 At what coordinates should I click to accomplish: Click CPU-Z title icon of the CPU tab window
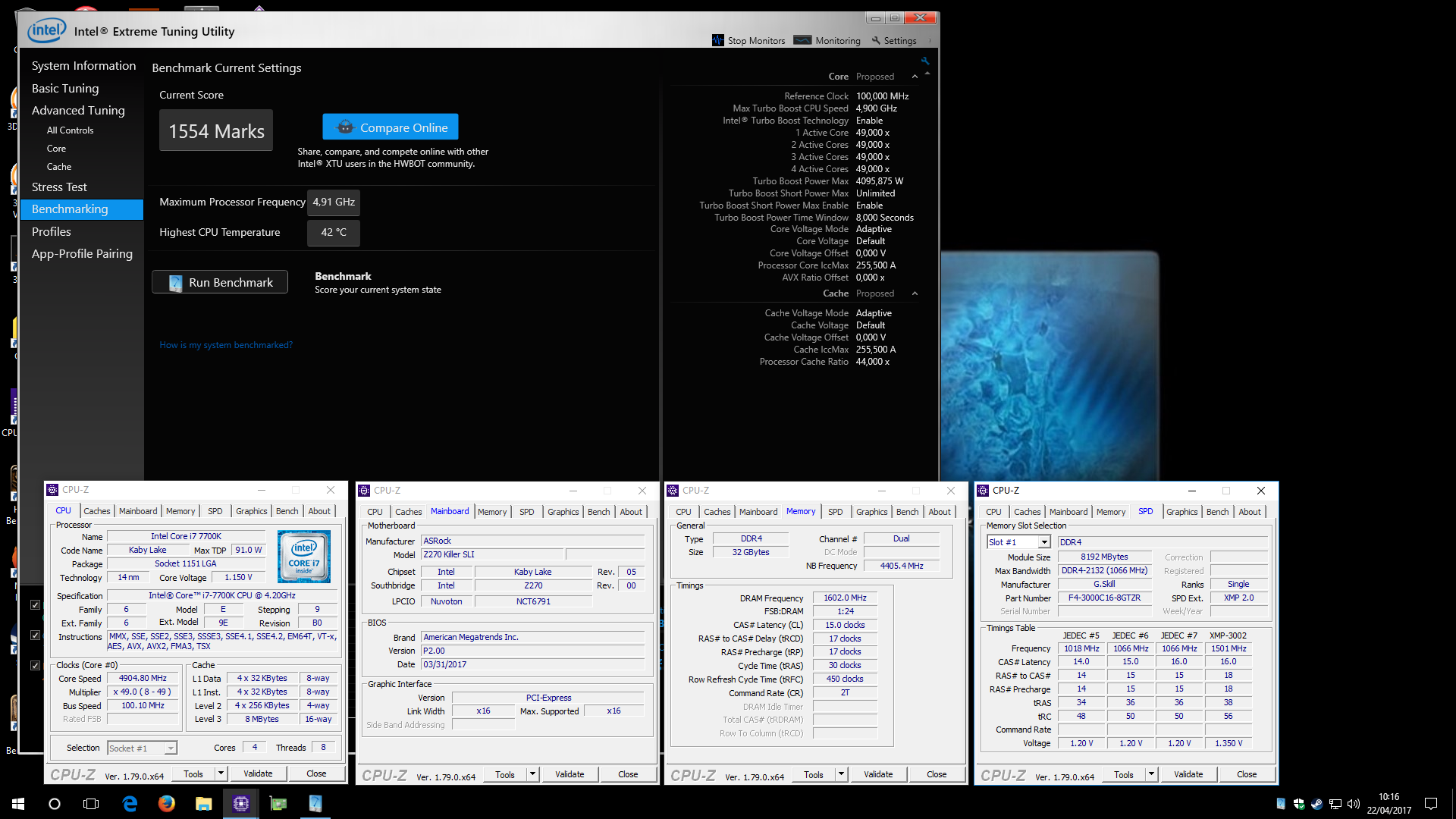pos(52,490)
